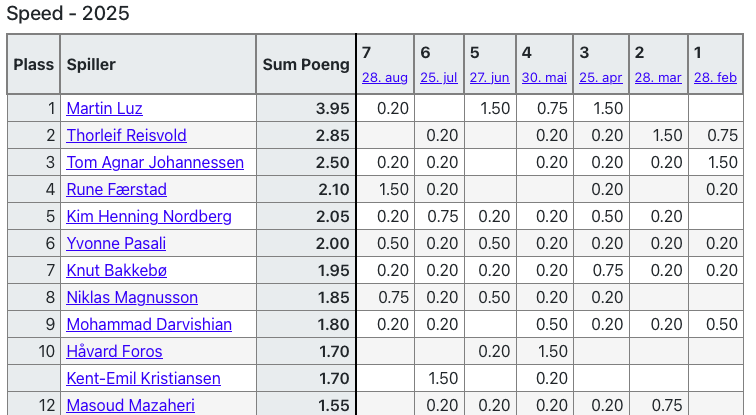Open Yvonne Pasali player link
The image size is (756, 415).
116,244
